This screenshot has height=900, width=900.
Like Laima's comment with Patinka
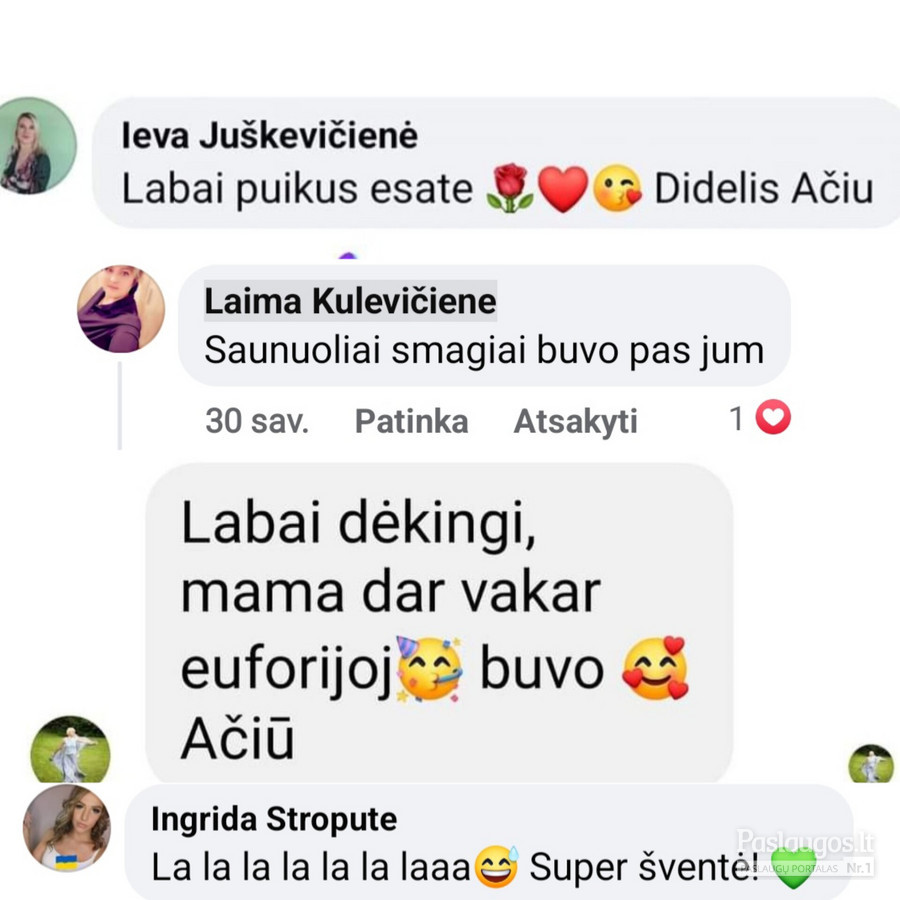[x=412, y=421]
